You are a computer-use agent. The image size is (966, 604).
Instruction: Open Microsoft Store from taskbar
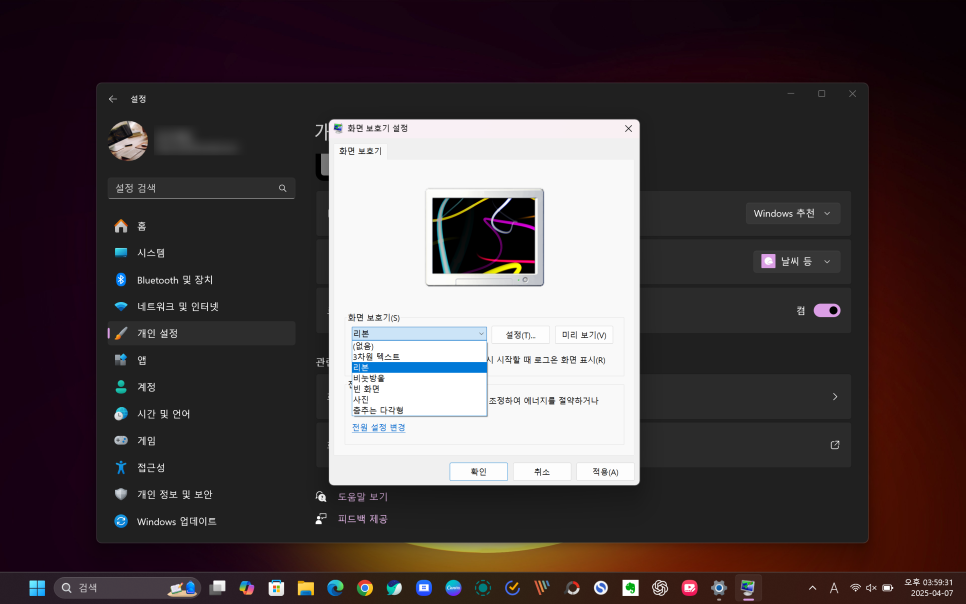pos(276,588)
